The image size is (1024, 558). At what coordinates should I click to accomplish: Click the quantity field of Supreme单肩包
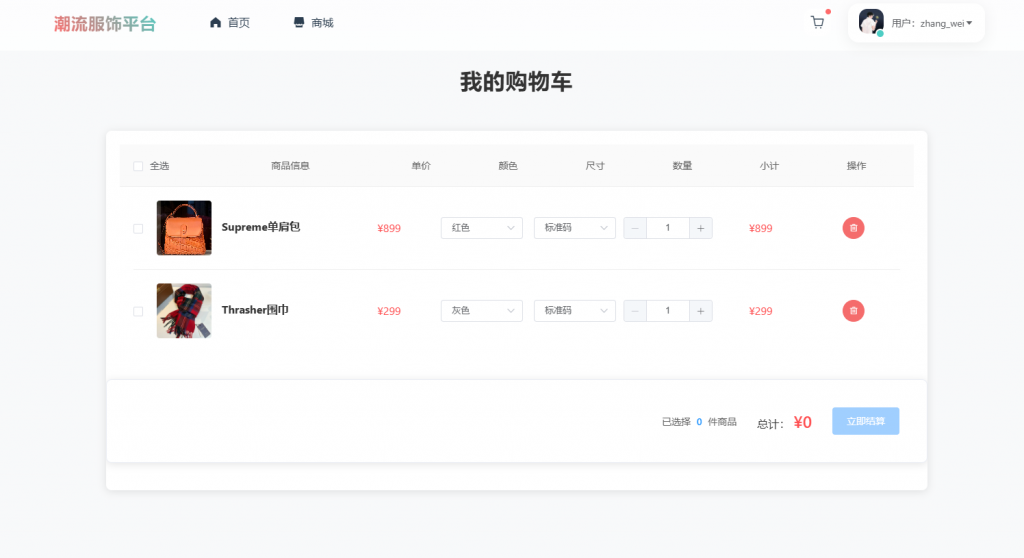point(667,228)
